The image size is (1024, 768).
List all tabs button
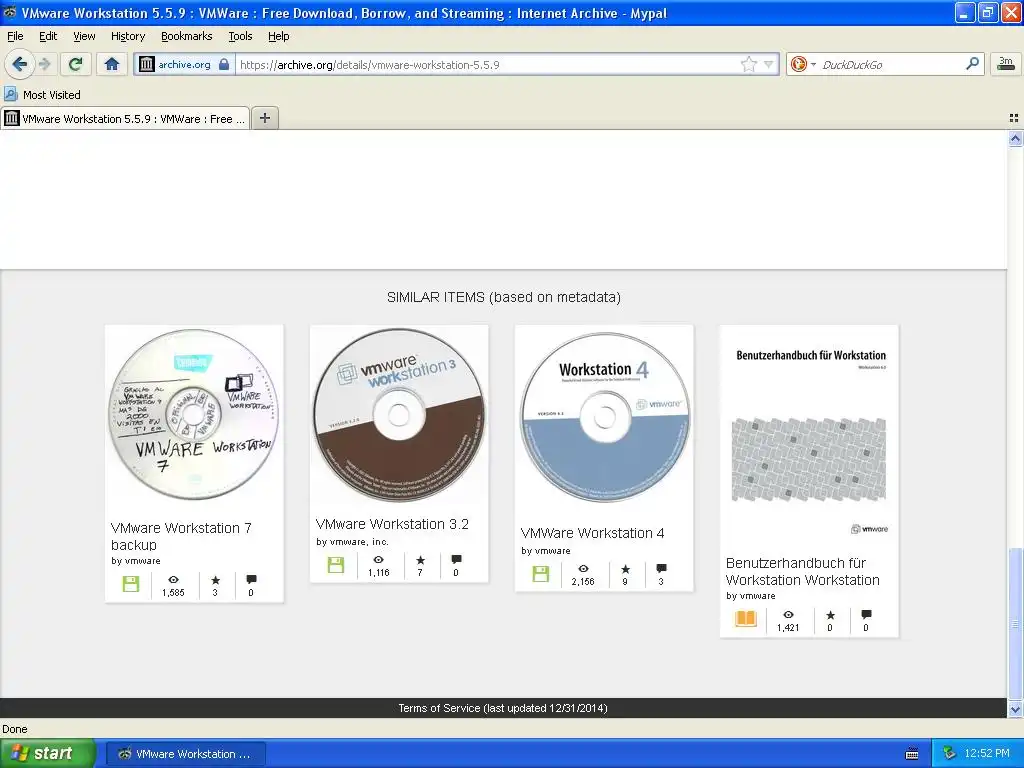pos(1014,118)
